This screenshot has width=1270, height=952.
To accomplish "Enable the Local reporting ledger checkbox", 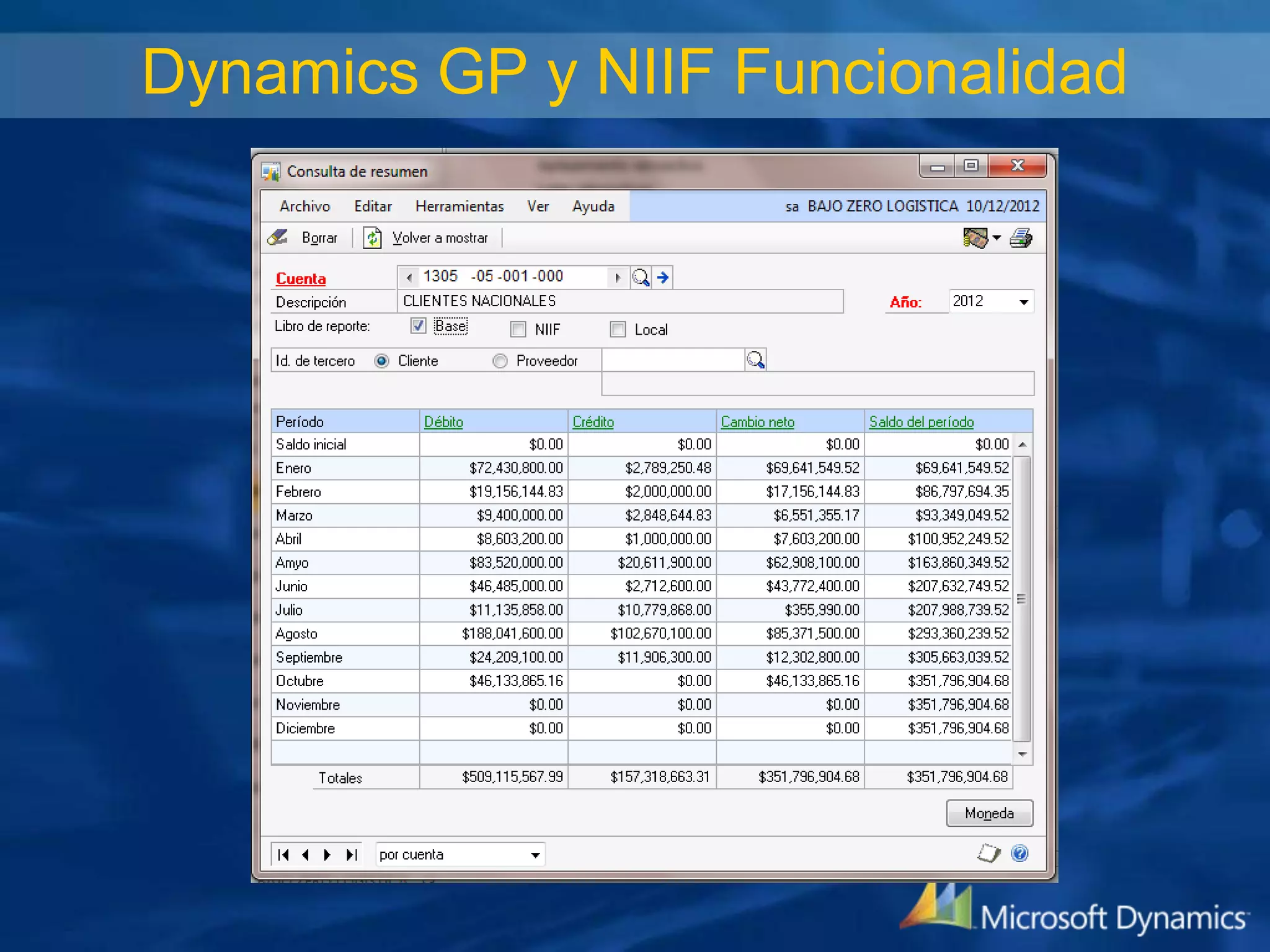I will [618, 329].
